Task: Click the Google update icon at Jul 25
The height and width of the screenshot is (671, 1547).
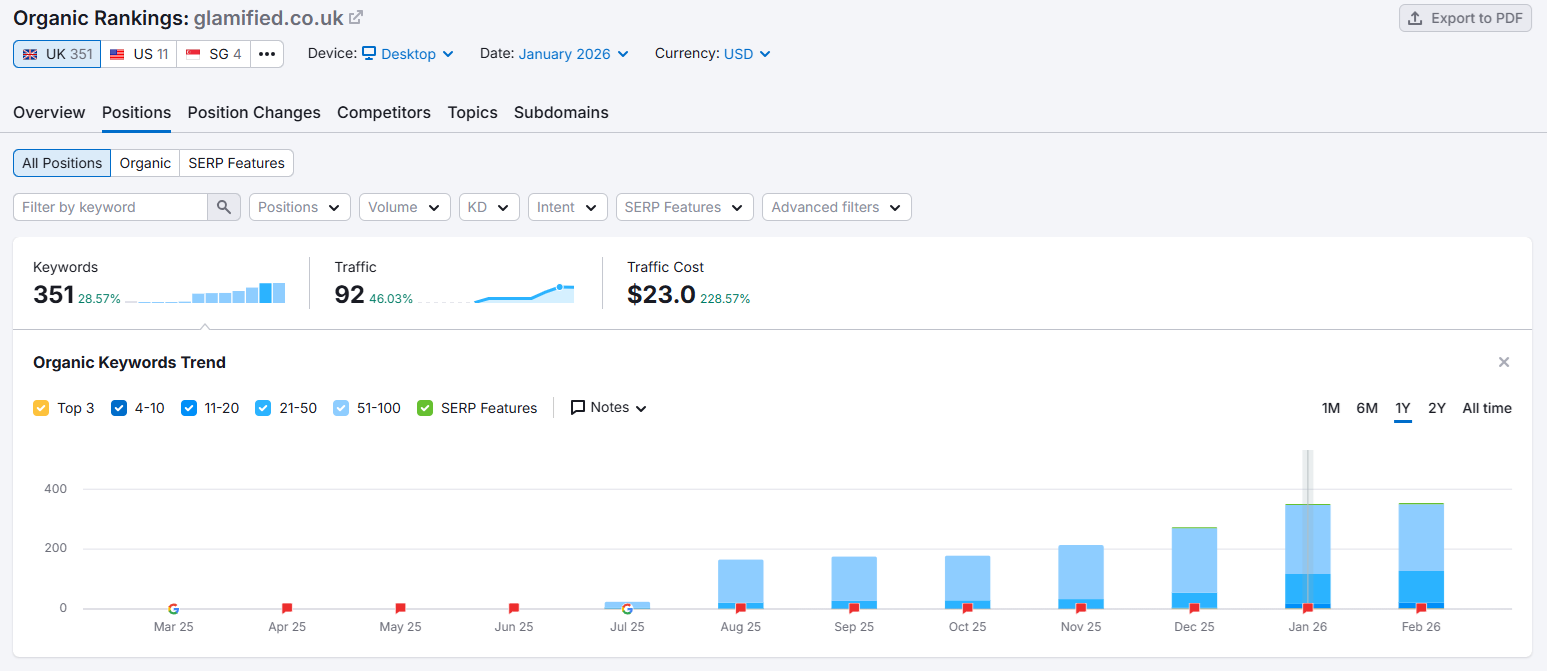Action: click(627, 608)
